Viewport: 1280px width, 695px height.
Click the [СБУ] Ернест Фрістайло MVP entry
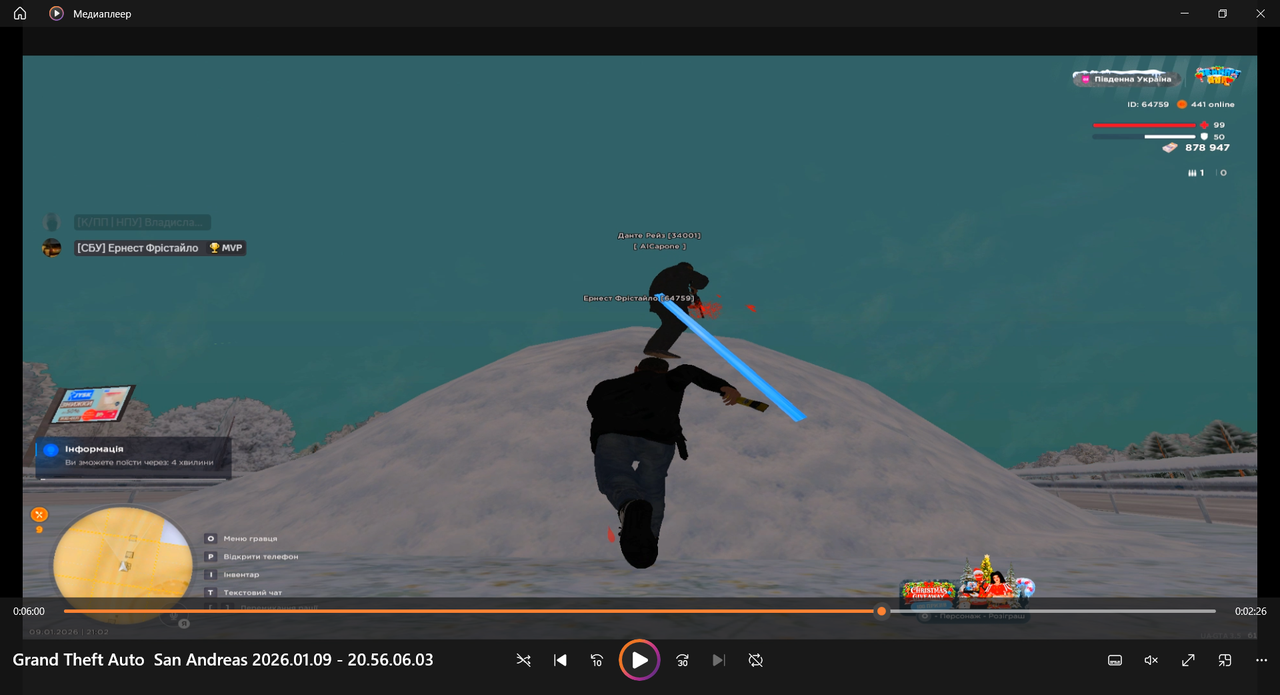coord(144,248)
